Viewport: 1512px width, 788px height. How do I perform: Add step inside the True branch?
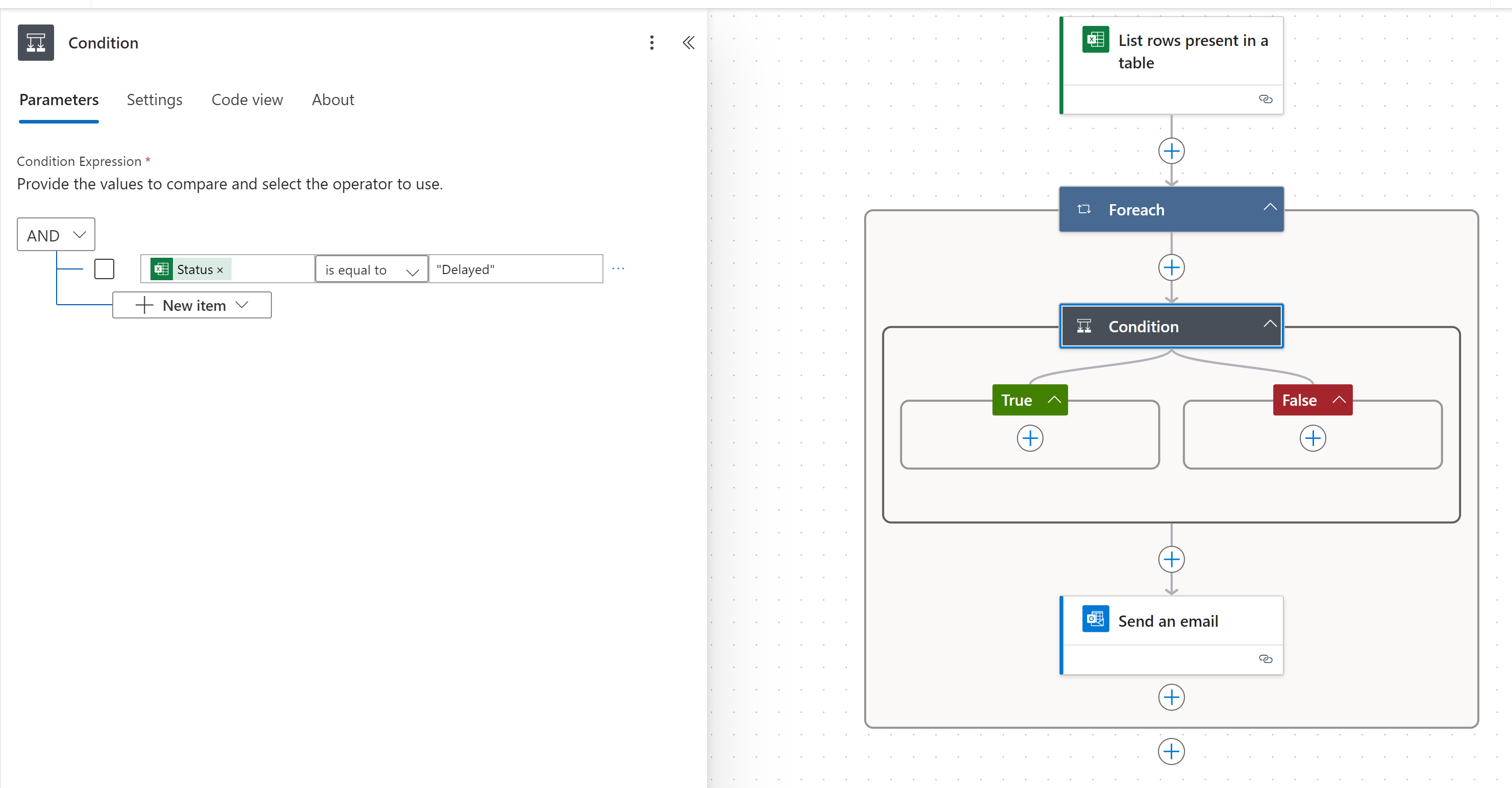pos(1029,438)
